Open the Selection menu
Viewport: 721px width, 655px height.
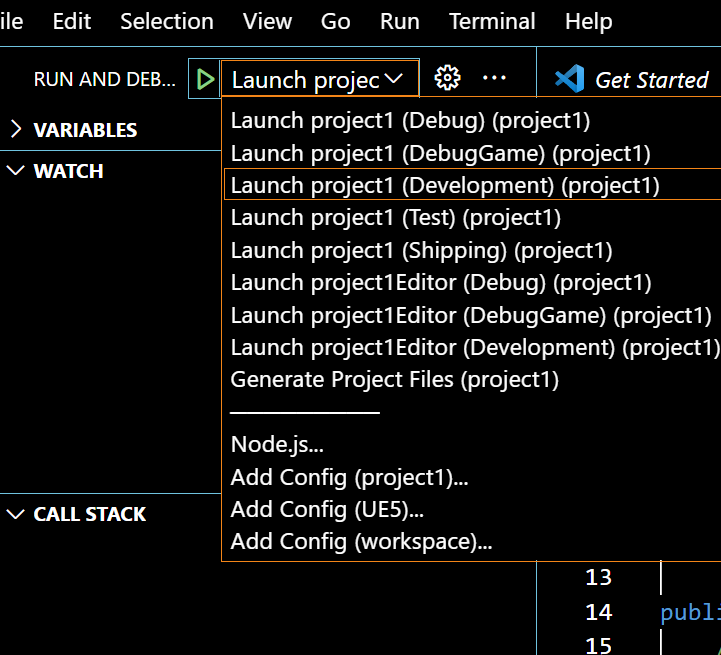[167, 21]
